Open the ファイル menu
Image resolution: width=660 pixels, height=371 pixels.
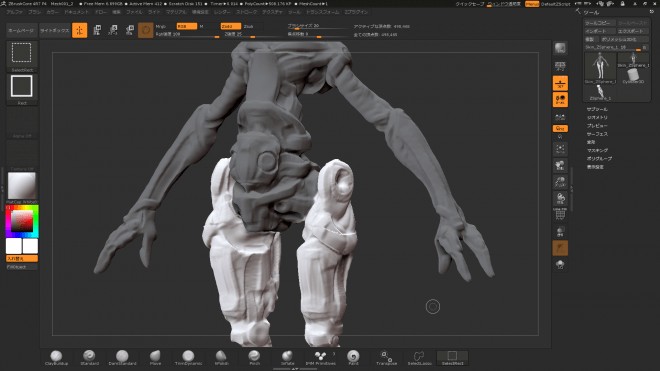tap(134, 12)
